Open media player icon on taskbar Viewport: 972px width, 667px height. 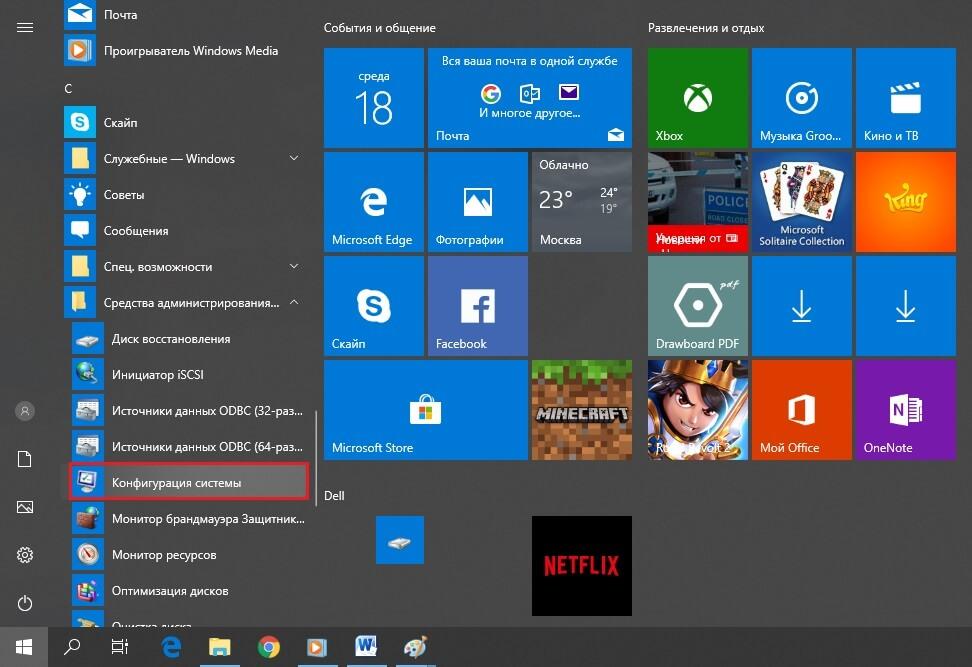click(x=317, y=648)
